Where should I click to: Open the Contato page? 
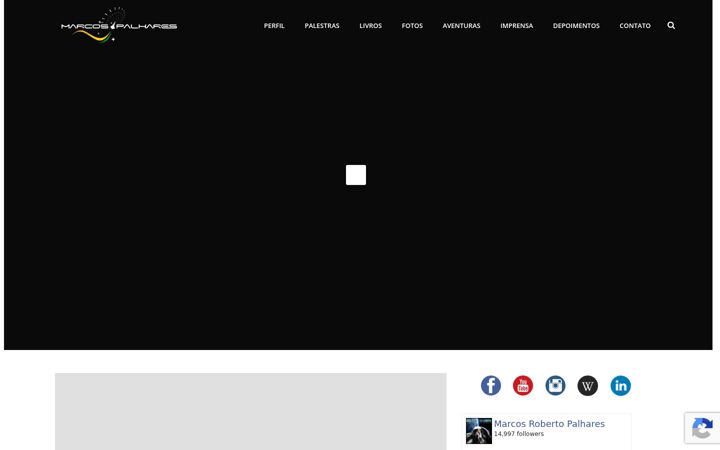(x=635, y=26)
